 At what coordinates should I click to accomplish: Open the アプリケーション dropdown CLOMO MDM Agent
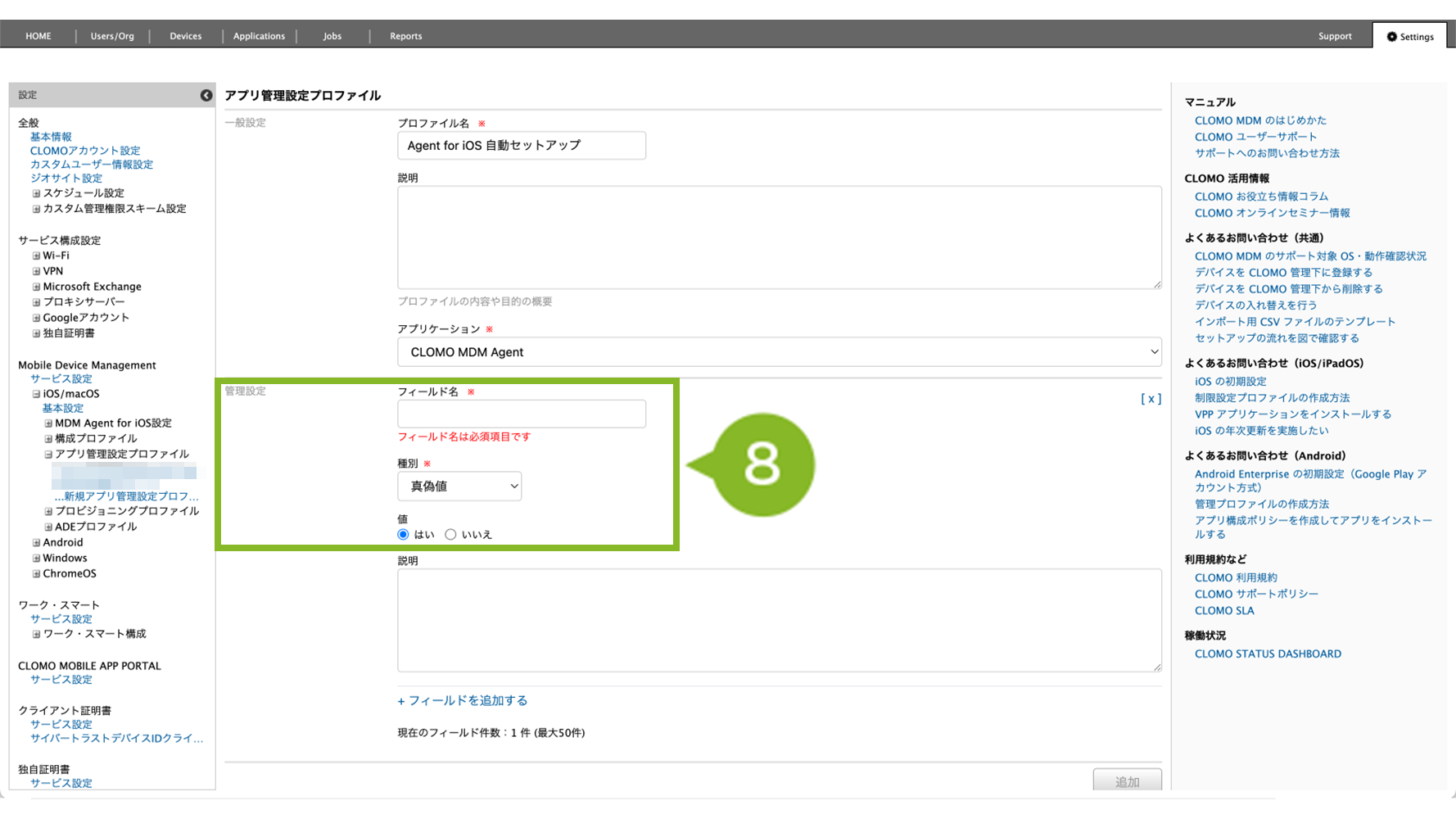pyautogui.click(x=779, y=352)
